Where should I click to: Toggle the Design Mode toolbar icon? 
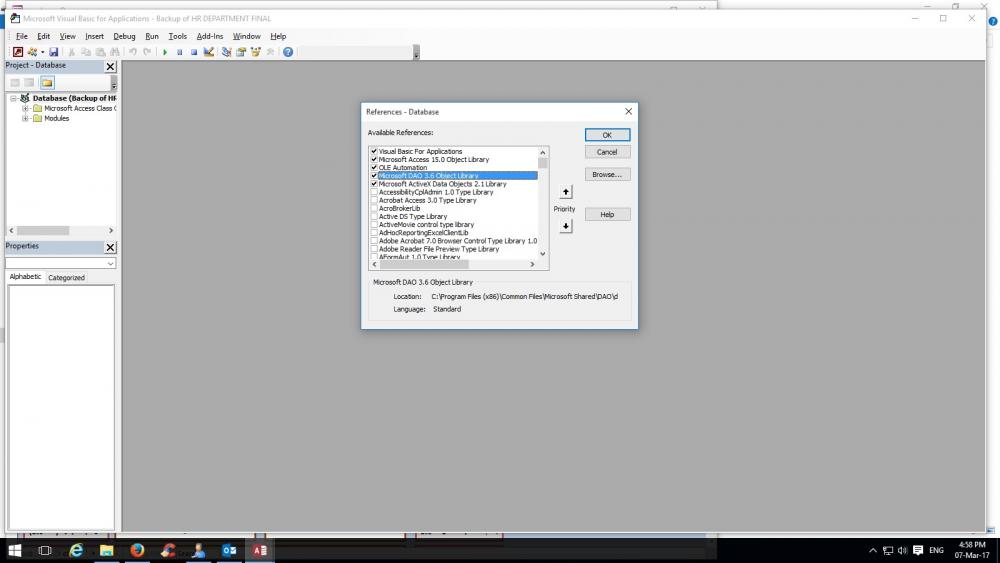coord(209,52)
